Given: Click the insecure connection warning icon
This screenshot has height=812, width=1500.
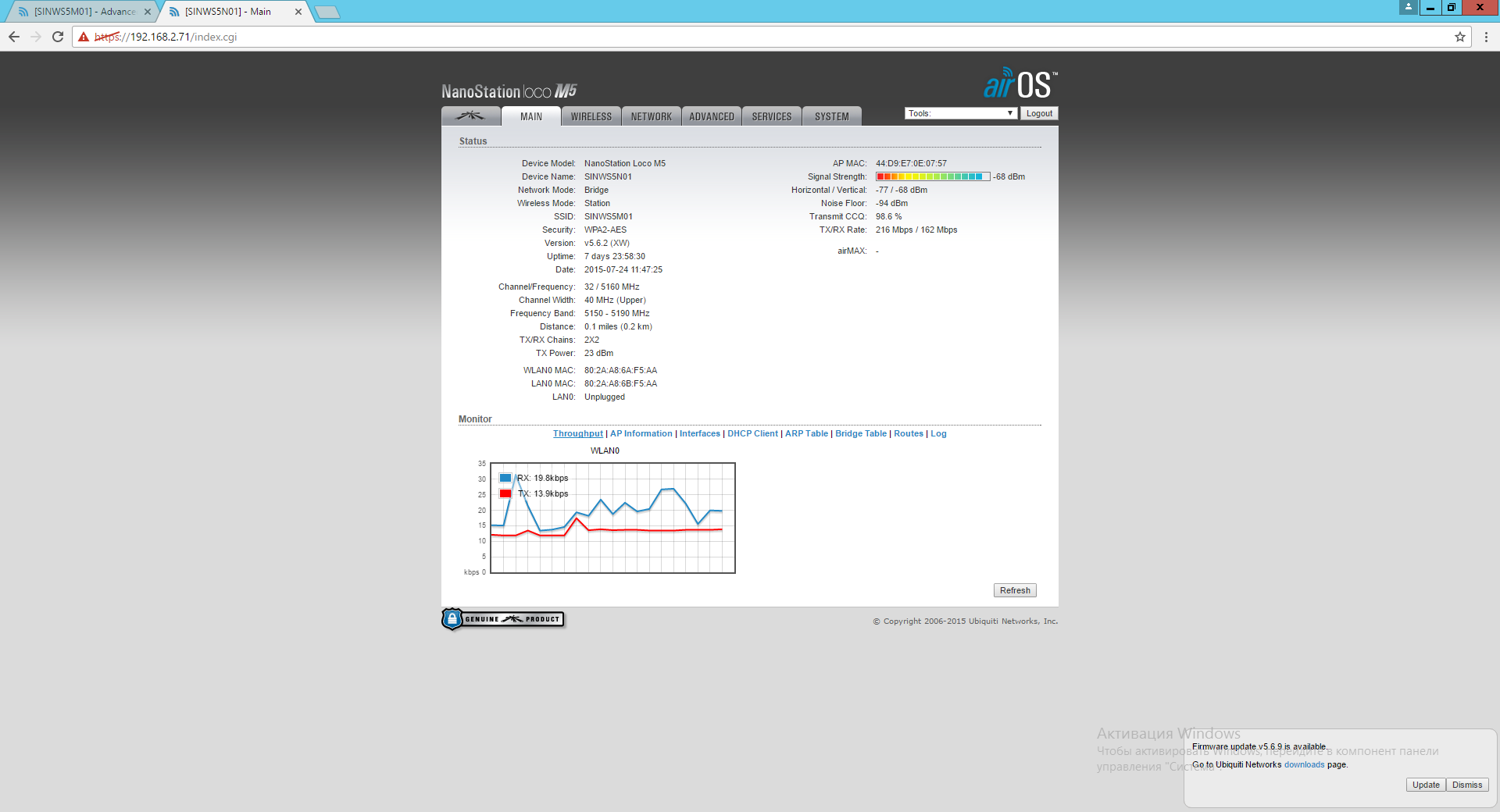Looking at the screenshot, I should point(84,37).
